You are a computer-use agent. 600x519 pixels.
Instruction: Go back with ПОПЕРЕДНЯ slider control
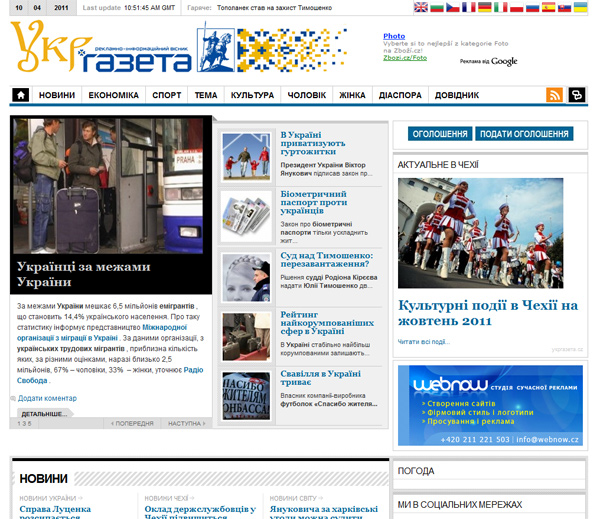tap(134, 423)
